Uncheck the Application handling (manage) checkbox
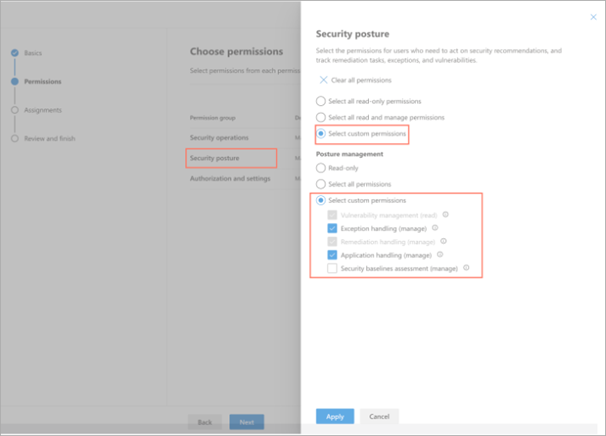Screen dimensions: 606x436 pyautogui.click(x=333, y=255)
